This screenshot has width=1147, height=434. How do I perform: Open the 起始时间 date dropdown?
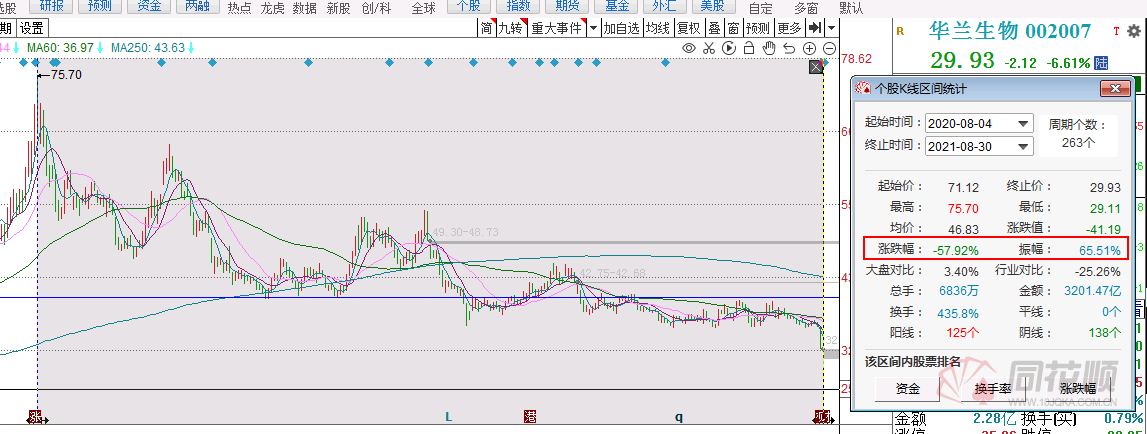[x=1022, y=123]
